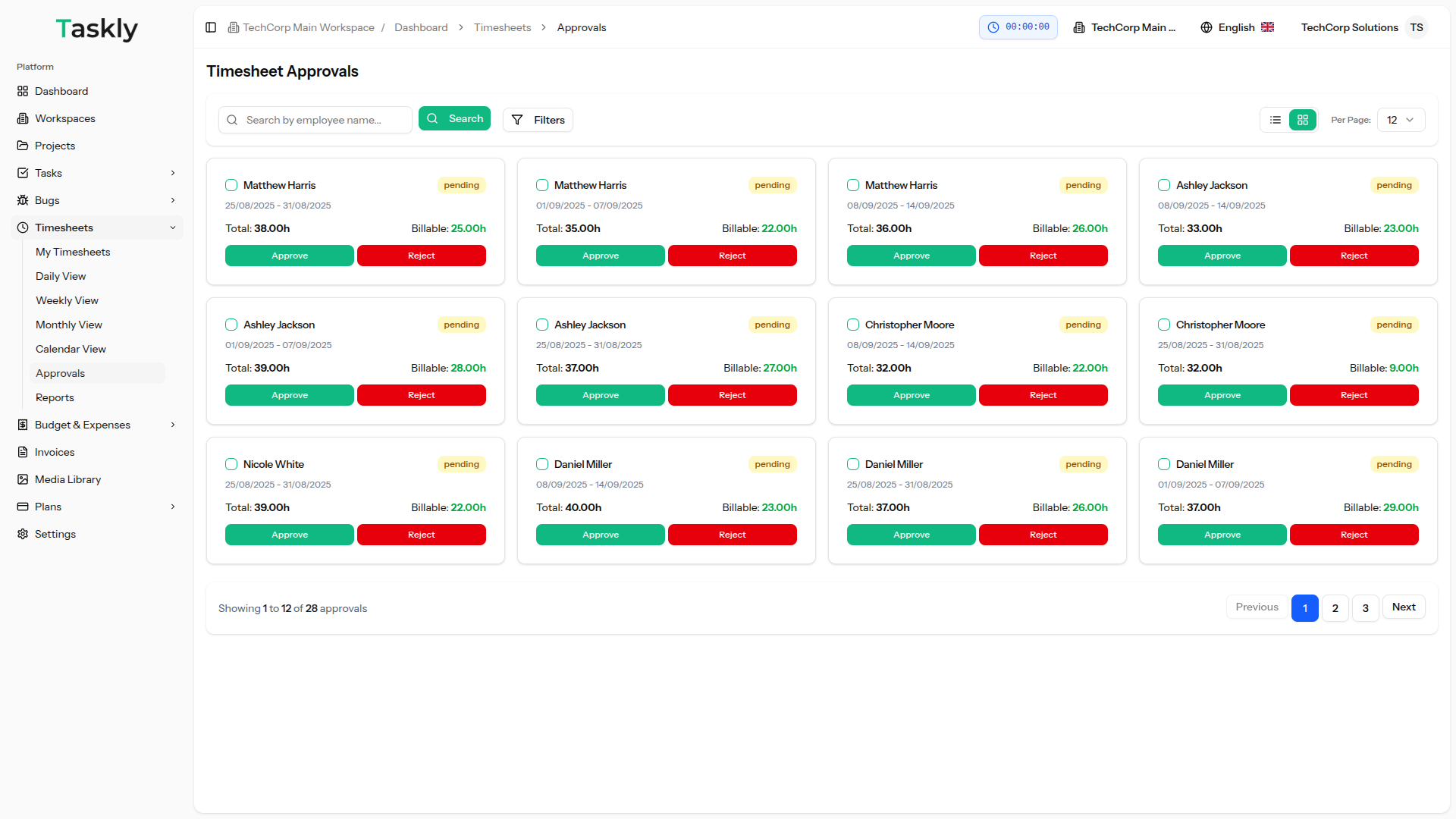Go to pagination page 2
Screen dimensions: 1456x819
pos(1335,608)
